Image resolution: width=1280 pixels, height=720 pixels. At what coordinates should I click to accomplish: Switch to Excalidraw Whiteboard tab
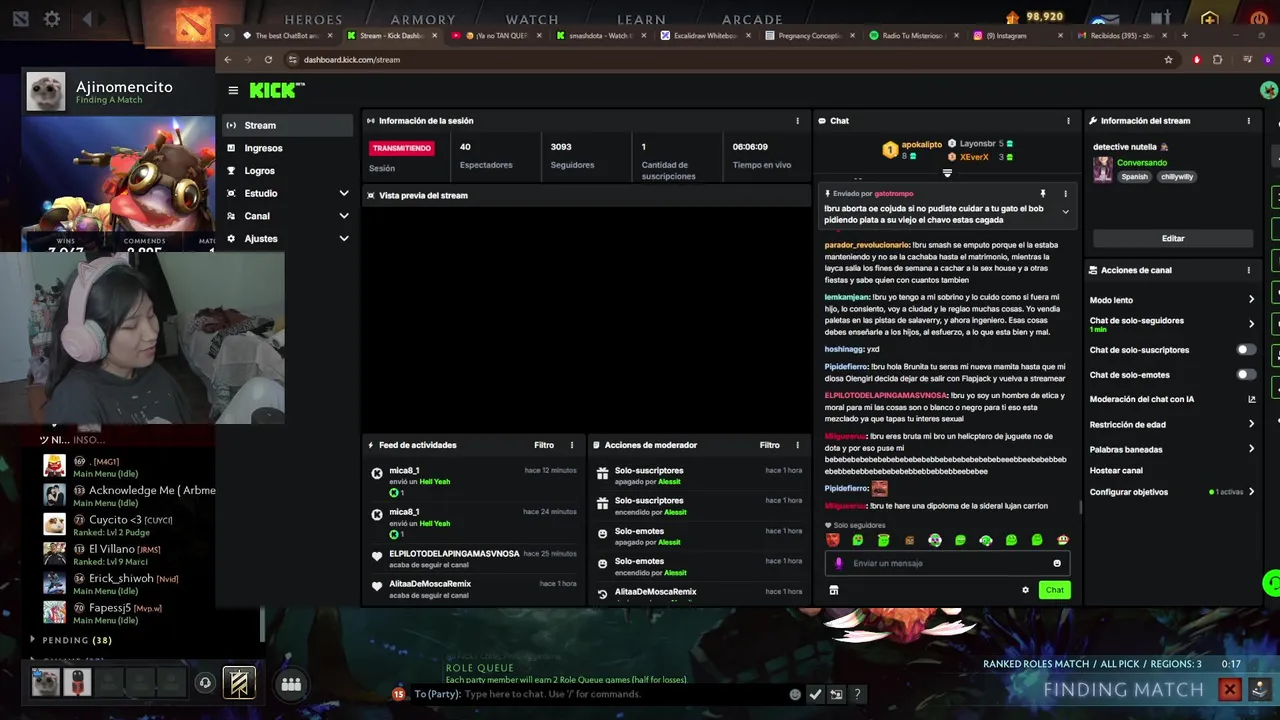click(x=706, y=35)
